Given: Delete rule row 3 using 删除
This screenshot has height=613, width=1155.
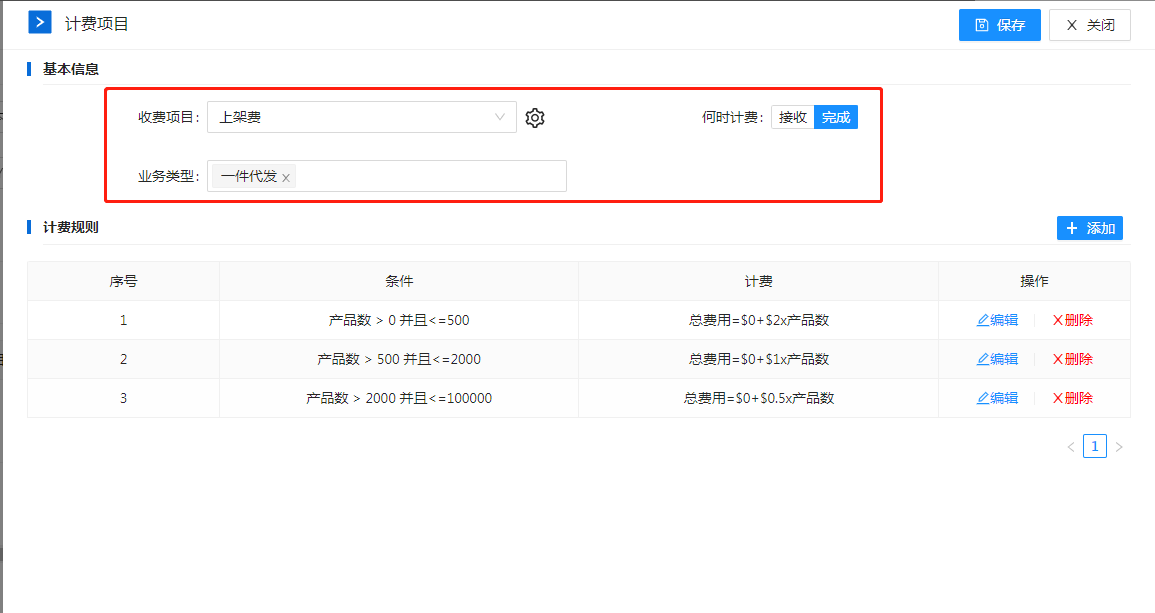Looking at the screenshot, I should (1072, 398).
